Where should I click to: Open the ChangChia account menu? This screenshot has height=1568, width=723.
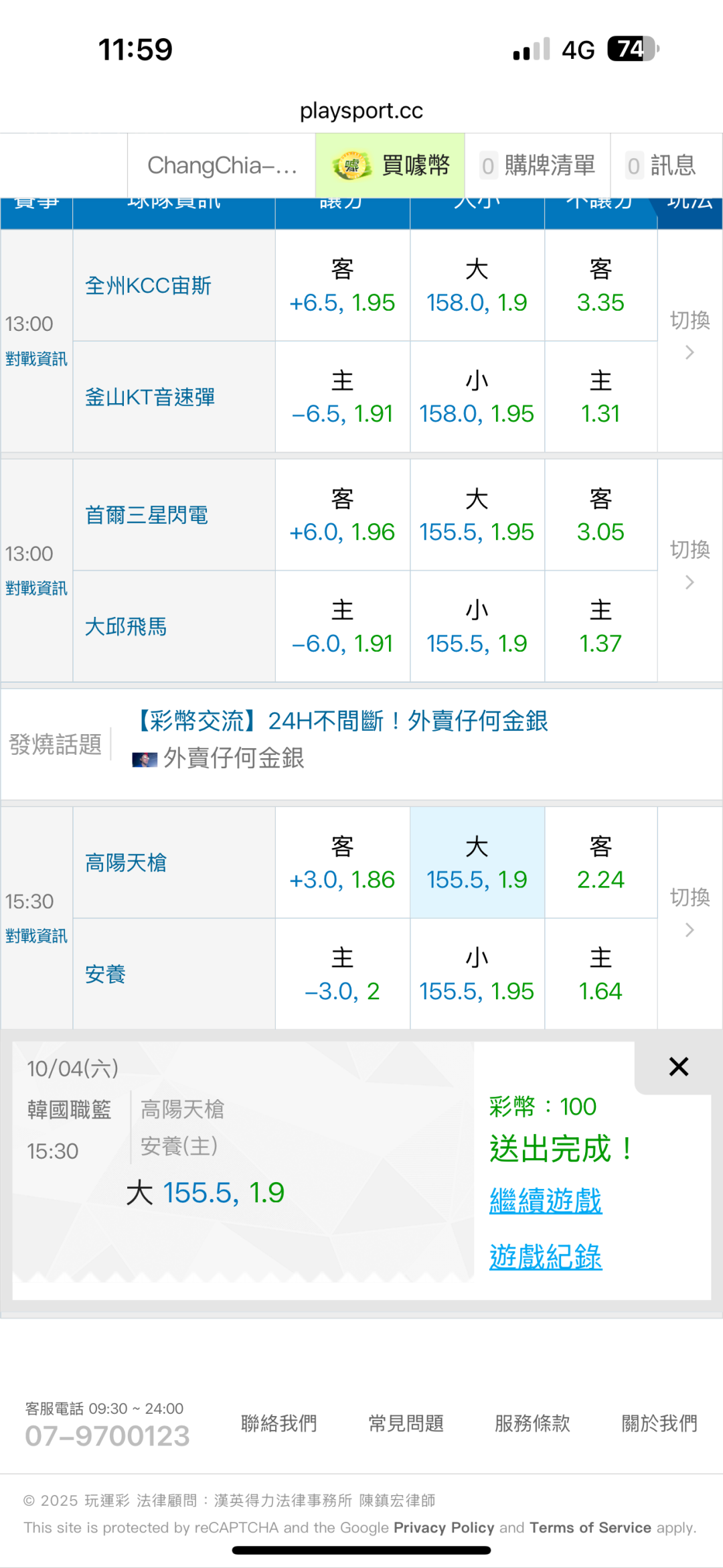pos(222,165)
